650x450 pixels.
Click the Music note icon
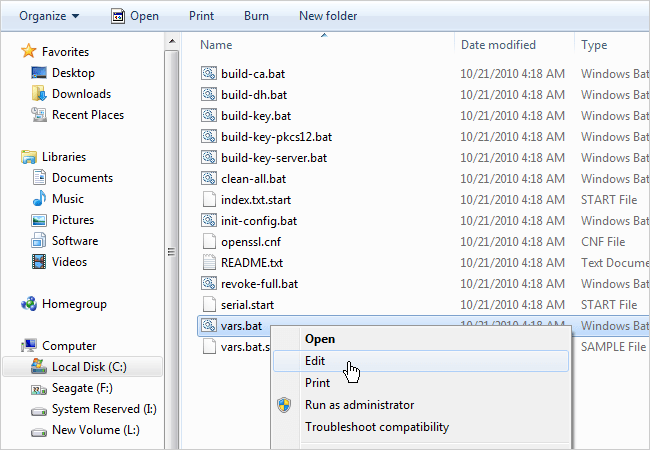39,198
